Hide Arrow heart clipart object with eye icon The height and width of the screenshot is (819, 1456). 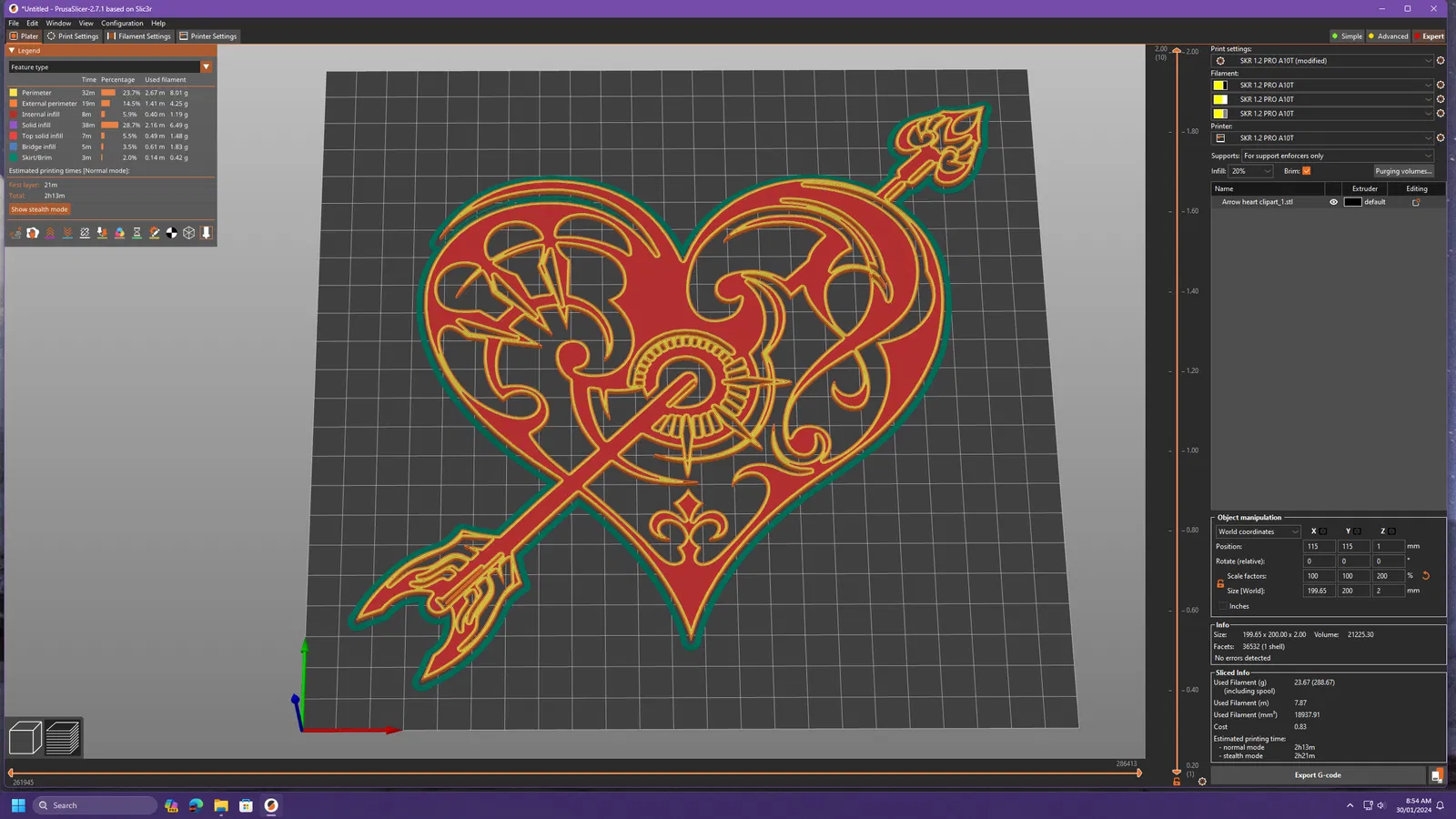pos(1334,202)
